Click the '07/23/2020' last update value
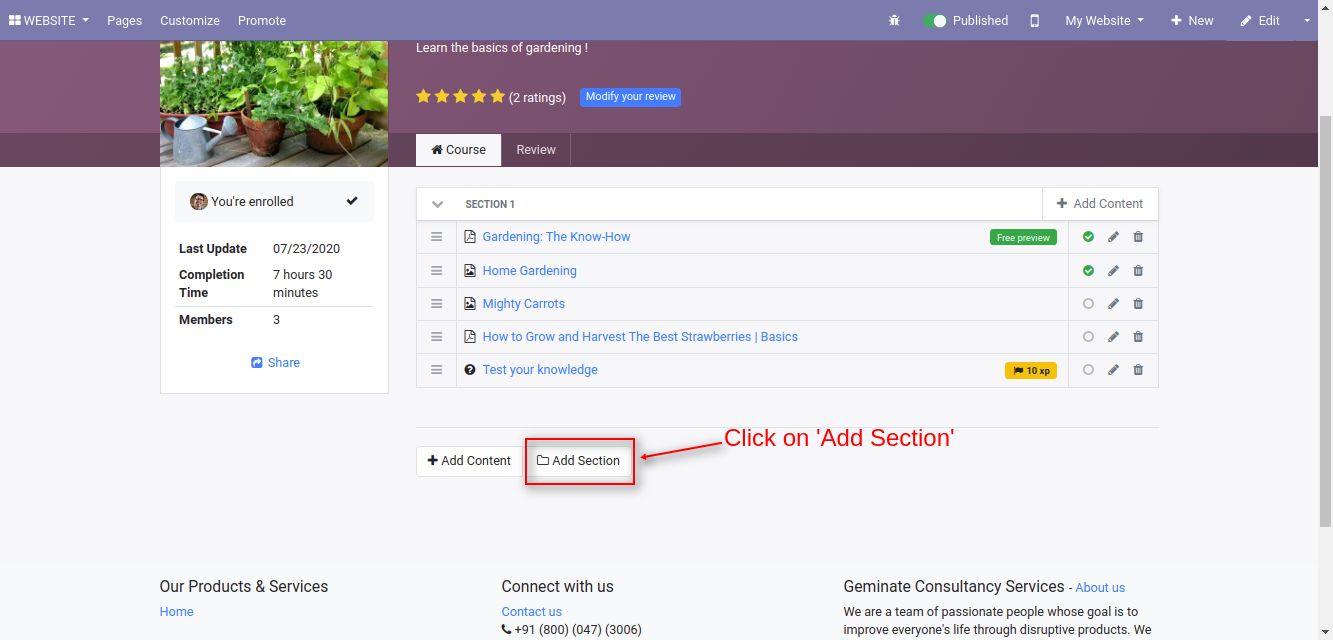This screenshot has width=1333, height=640. (307, 249)
